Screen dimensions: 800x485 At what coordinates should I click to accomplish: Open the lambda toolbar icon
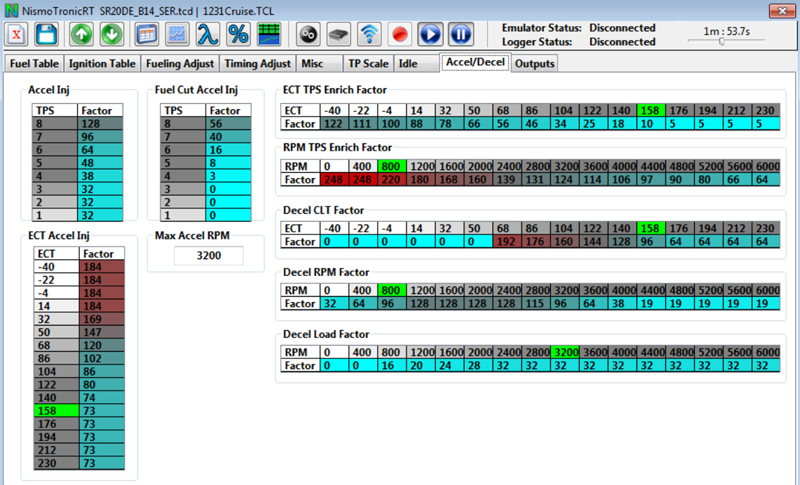pyautogui.click(x=207, y=33)
